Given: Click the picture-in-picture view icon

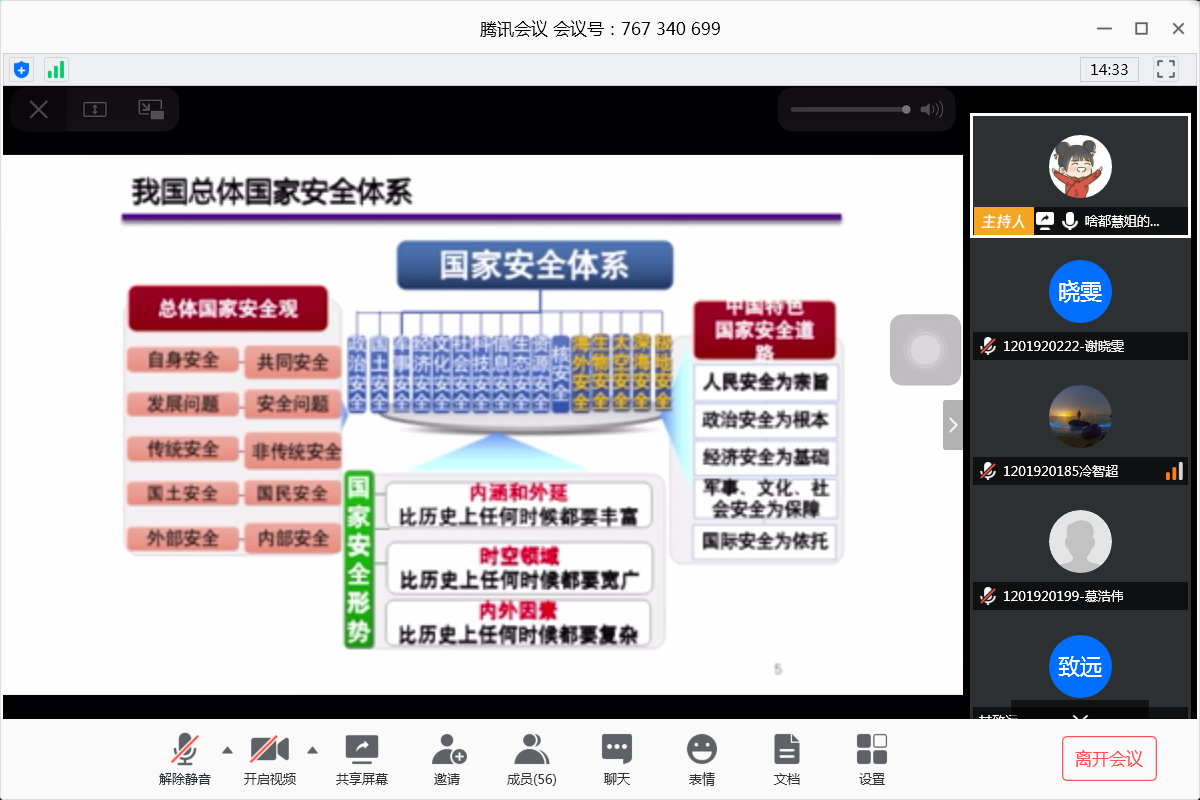Looking at the screenshot, I should click(x=151, y=110).
